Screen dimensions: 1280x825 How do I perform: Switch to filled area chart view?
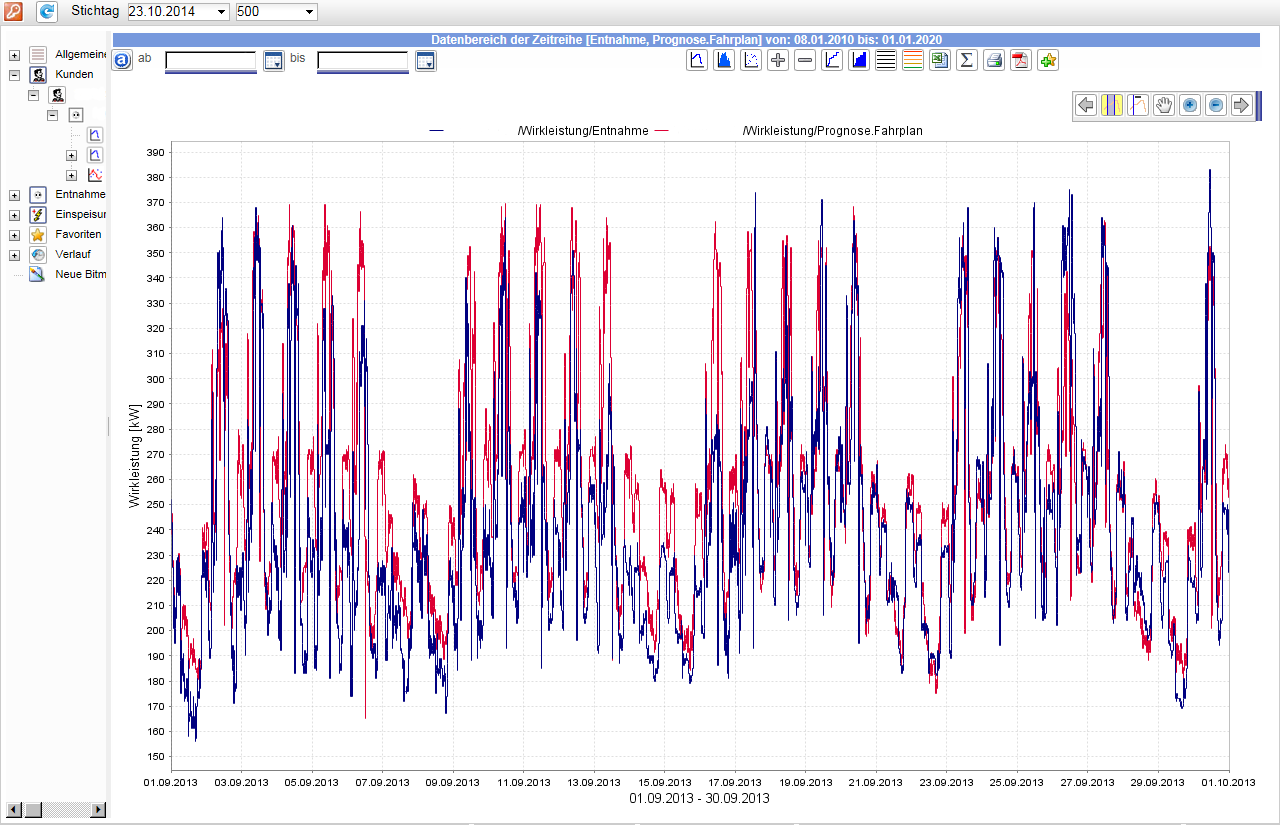pyautogui.click(x=724, y=60)
